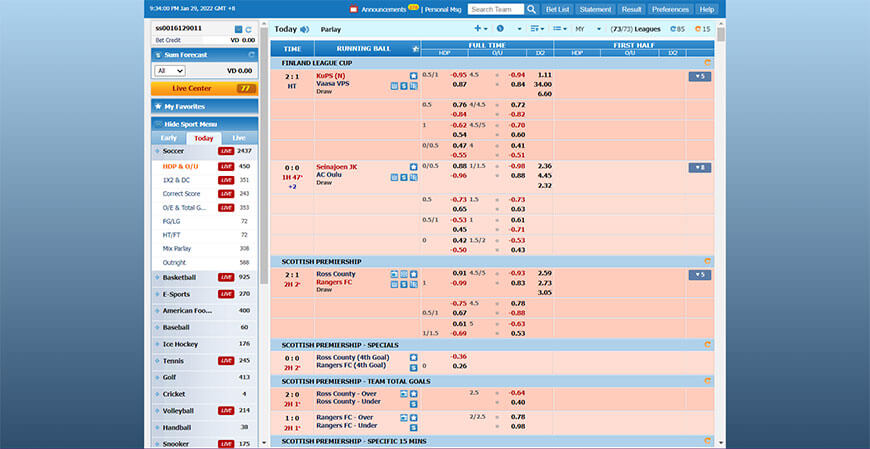
Task: Toggle favorite star for Ross County - Over
Action: click(413, 393)
